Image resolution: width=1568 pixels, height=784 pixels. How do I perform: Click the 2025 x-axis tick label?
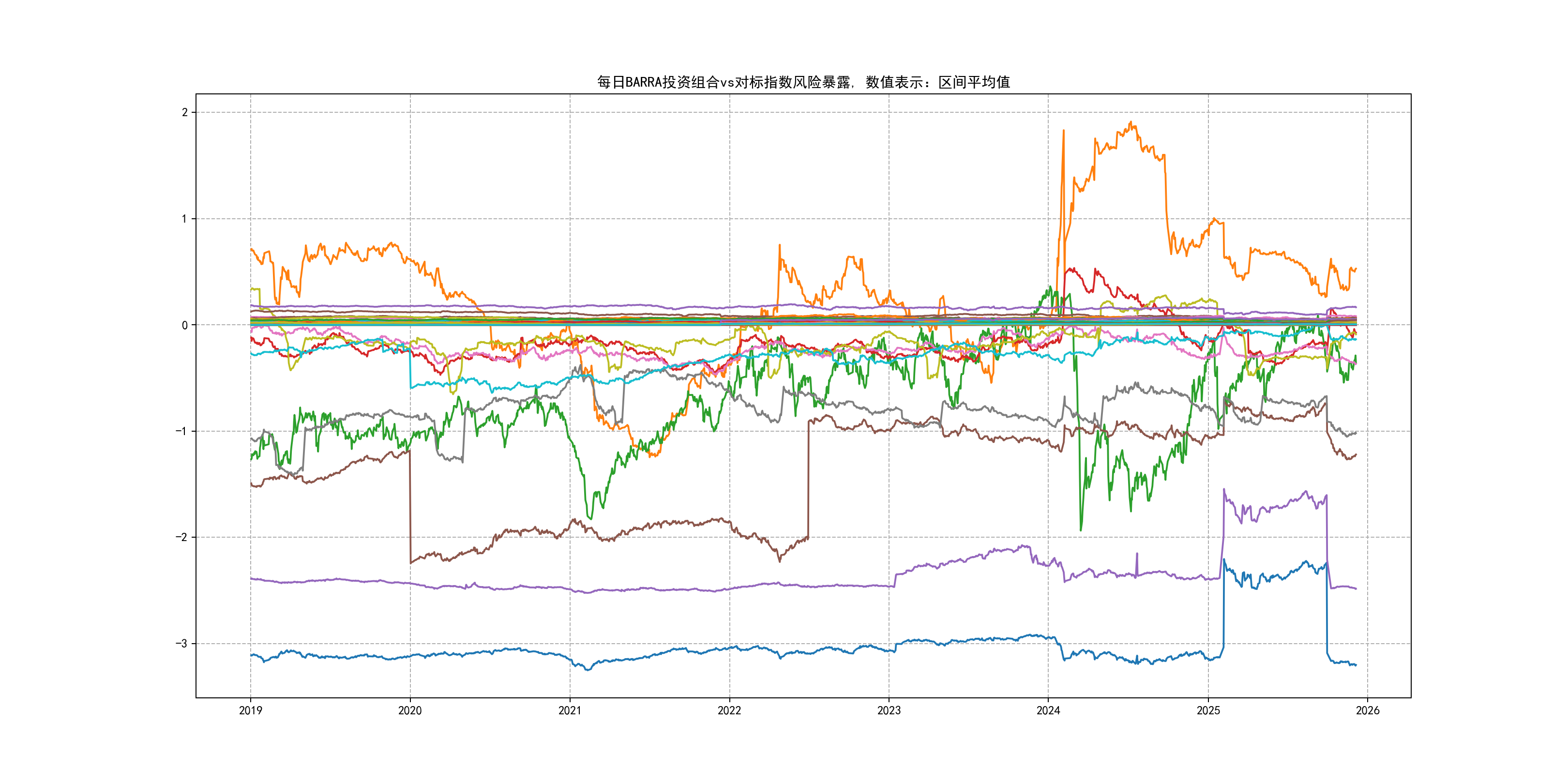coord(1208,710)
